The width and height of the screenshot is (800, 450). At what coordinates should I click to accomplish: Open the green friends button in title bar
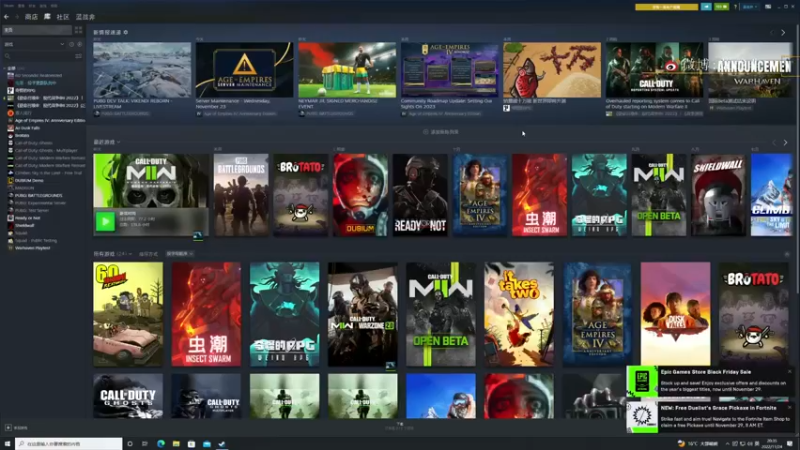point(721,7)
